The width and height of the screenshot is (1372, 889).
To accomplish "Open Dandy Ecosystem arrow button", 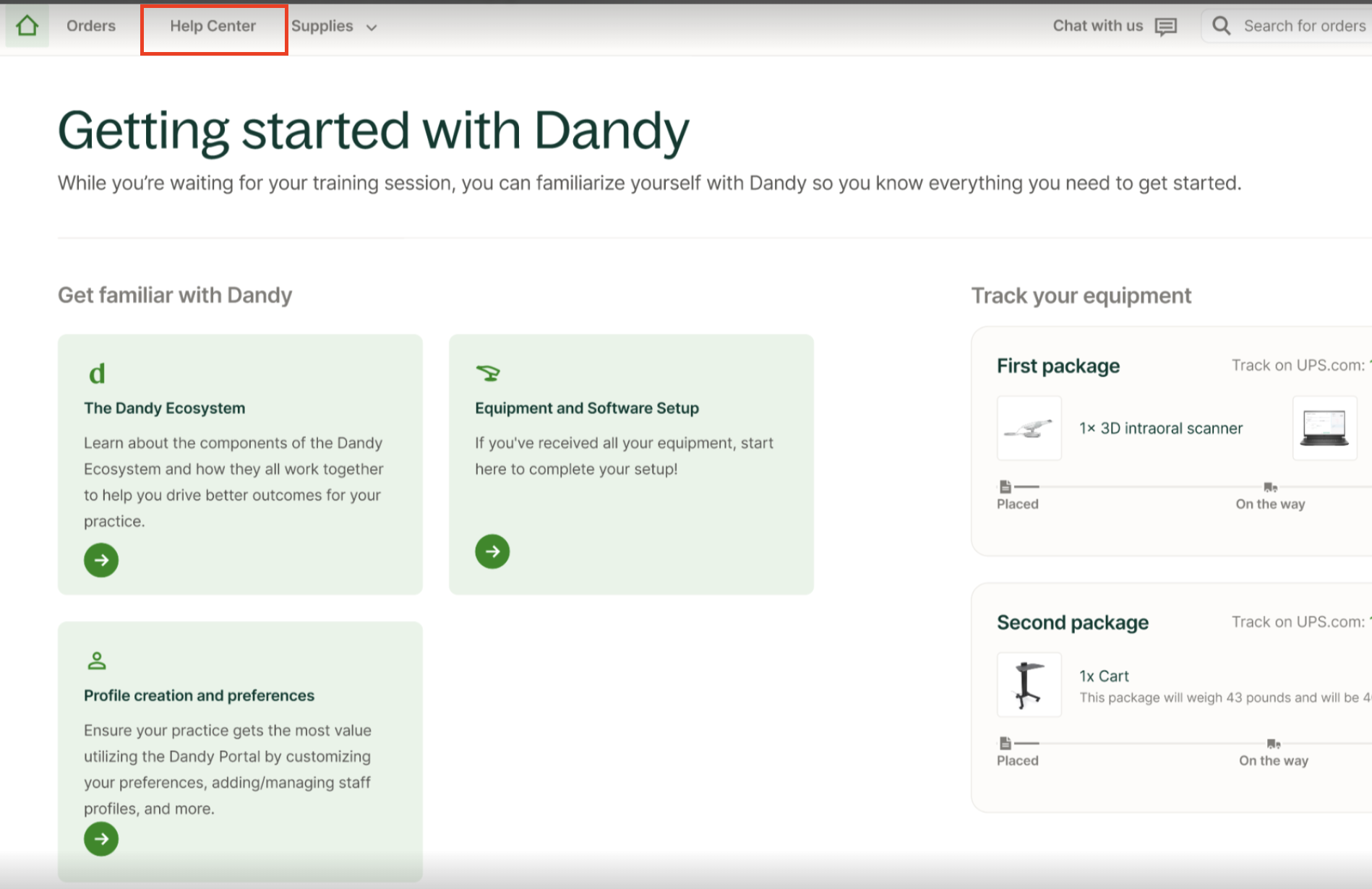I will point(101,560).
